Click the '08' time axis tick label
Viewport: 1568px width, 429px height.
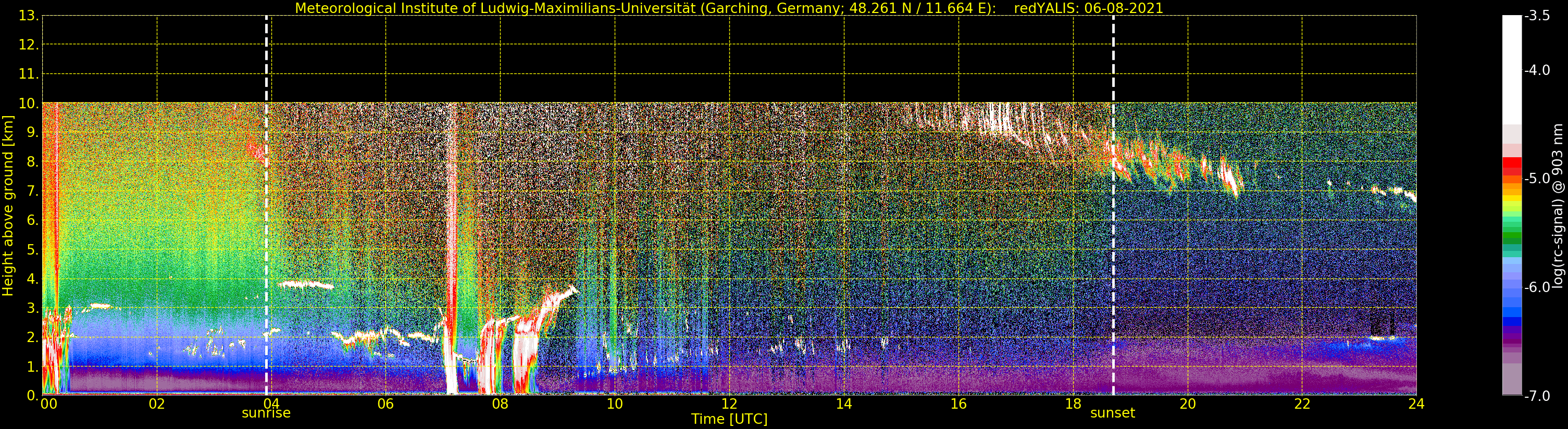pos(500,404)
